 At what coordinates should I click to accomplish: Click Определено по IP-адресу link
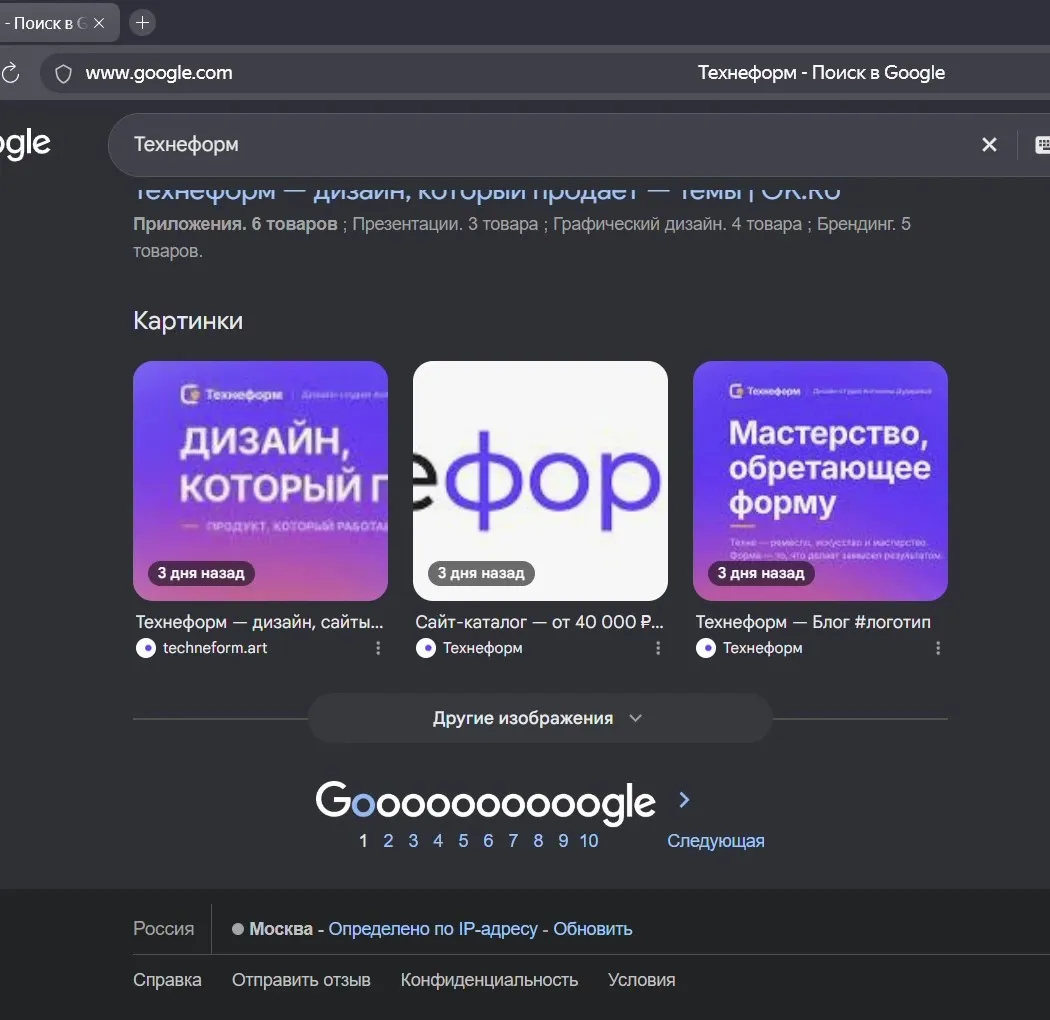click(x=433, y=929)
